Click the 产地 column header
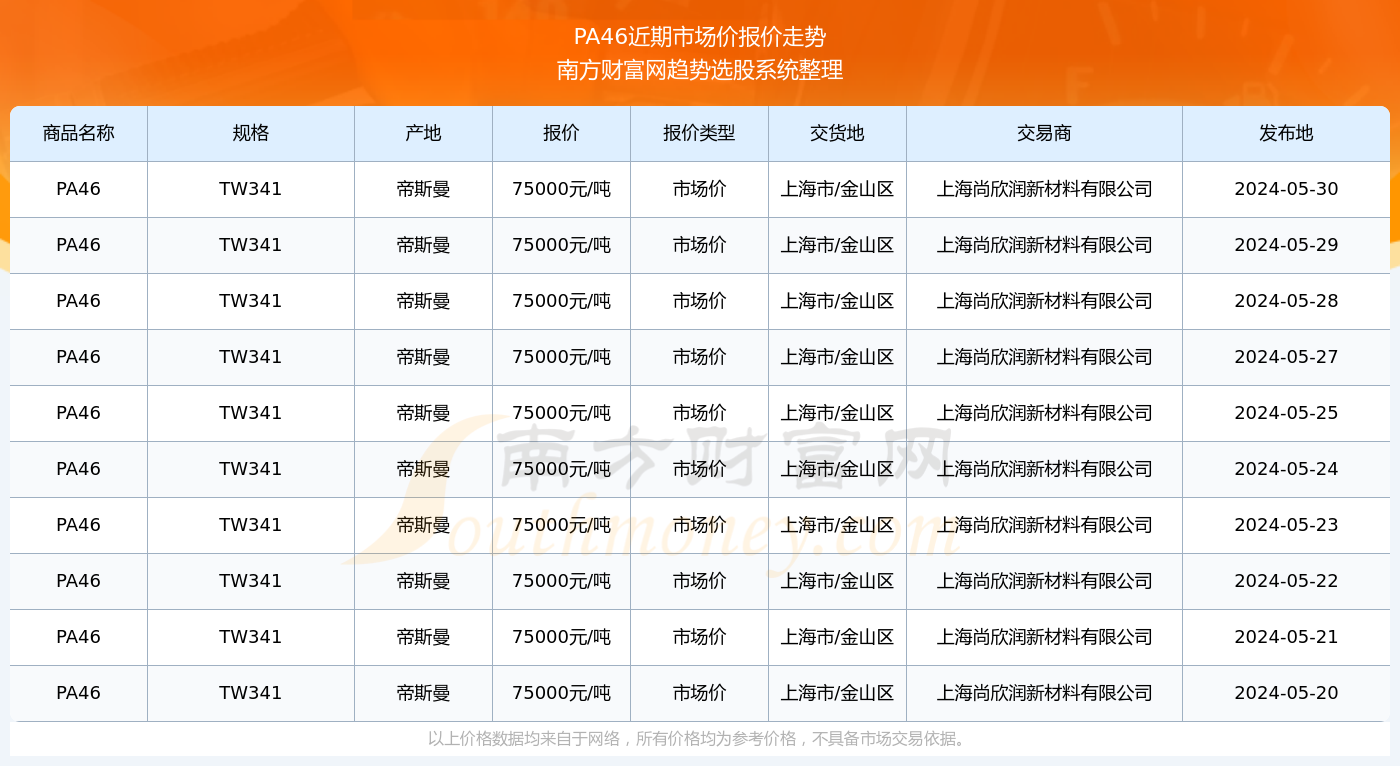Image resolution: width=1400 pixels, height=766 pixels. [424, 133]
